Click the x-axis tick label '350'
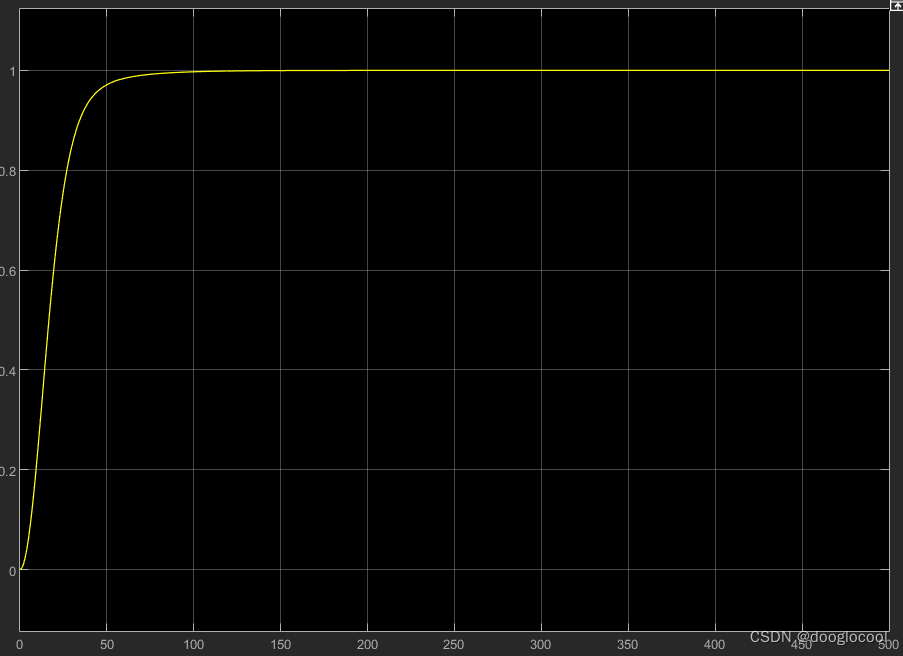Viewport: 903px width, 656px height. tap(628, 644)
